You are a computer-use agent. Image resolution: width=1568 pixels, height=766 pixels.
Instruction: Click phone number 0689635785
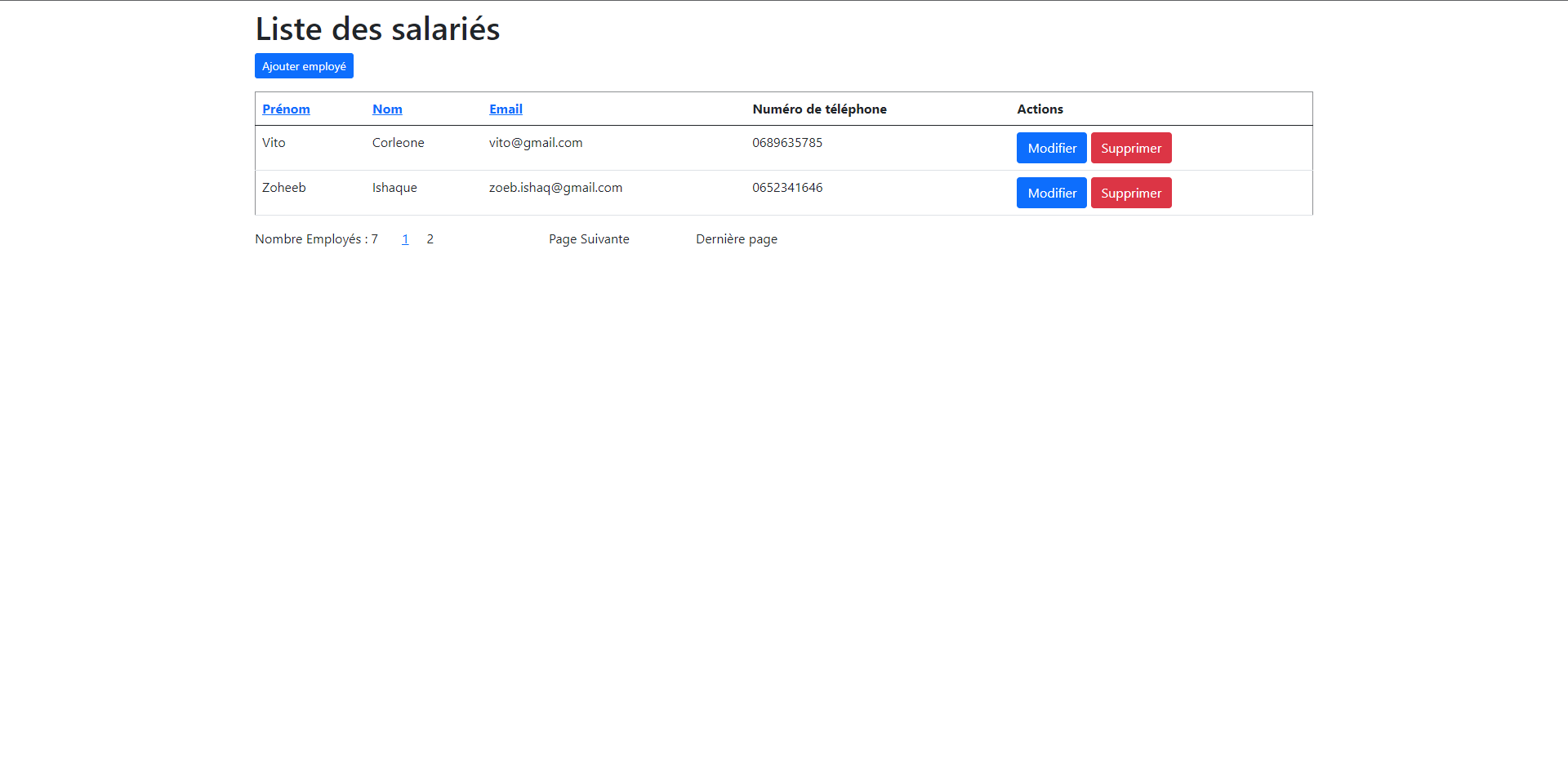pos(787,143)
